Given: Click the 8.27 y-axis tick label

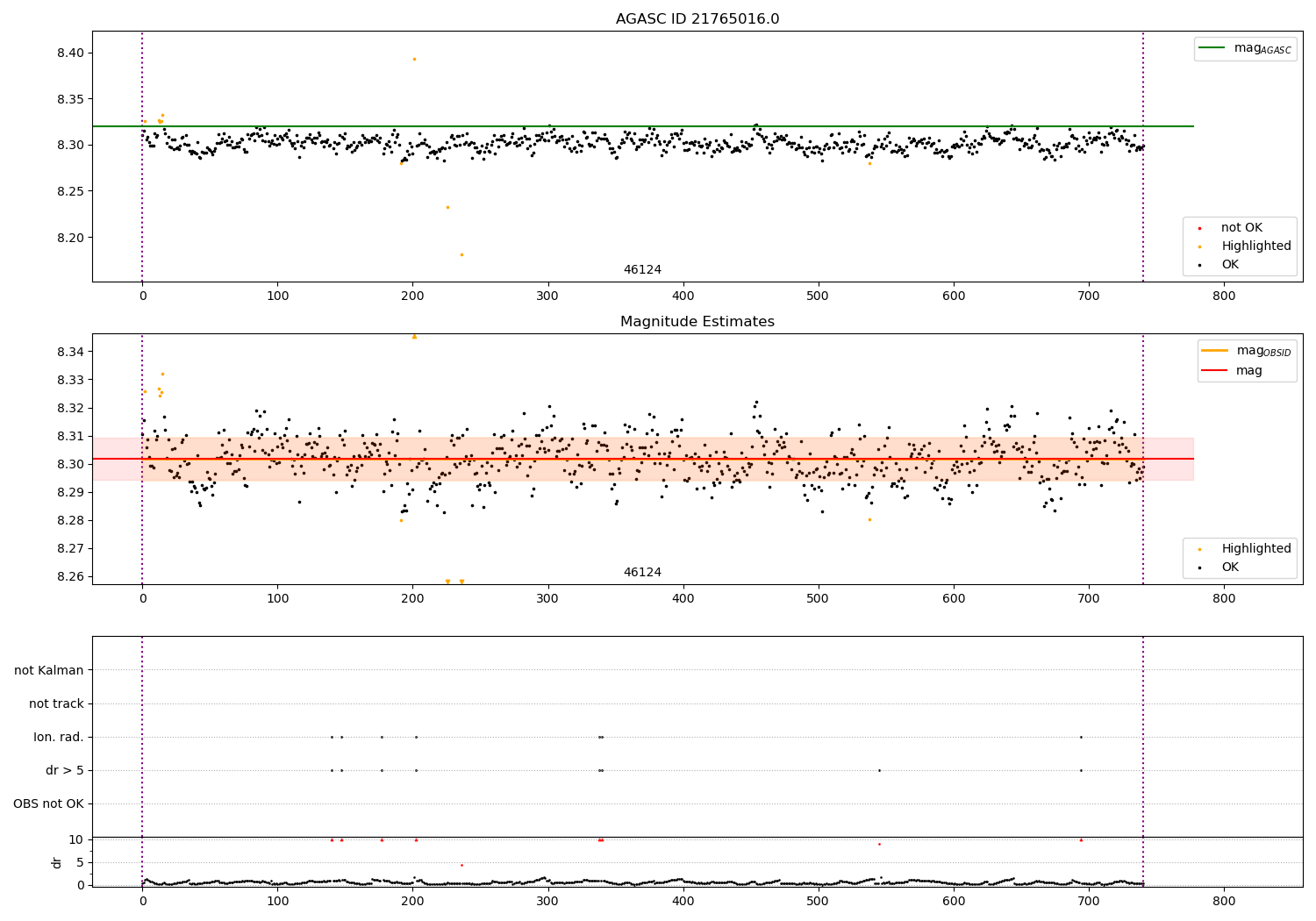Looking at the screenshot, I should tap(71, 548).
